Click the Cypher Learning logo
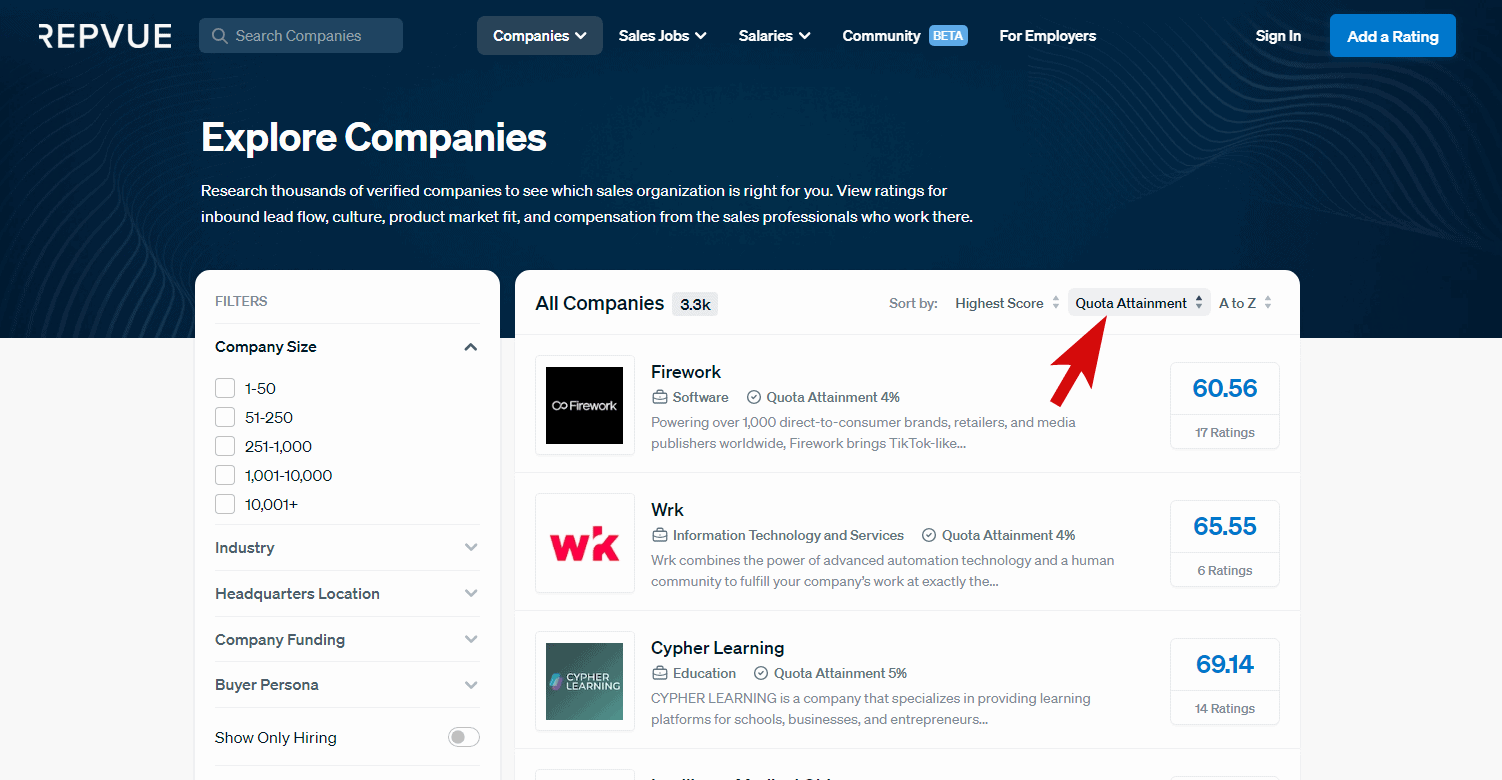The height and width of the screenshot is (780, 1502). click(x=585, y=681)
